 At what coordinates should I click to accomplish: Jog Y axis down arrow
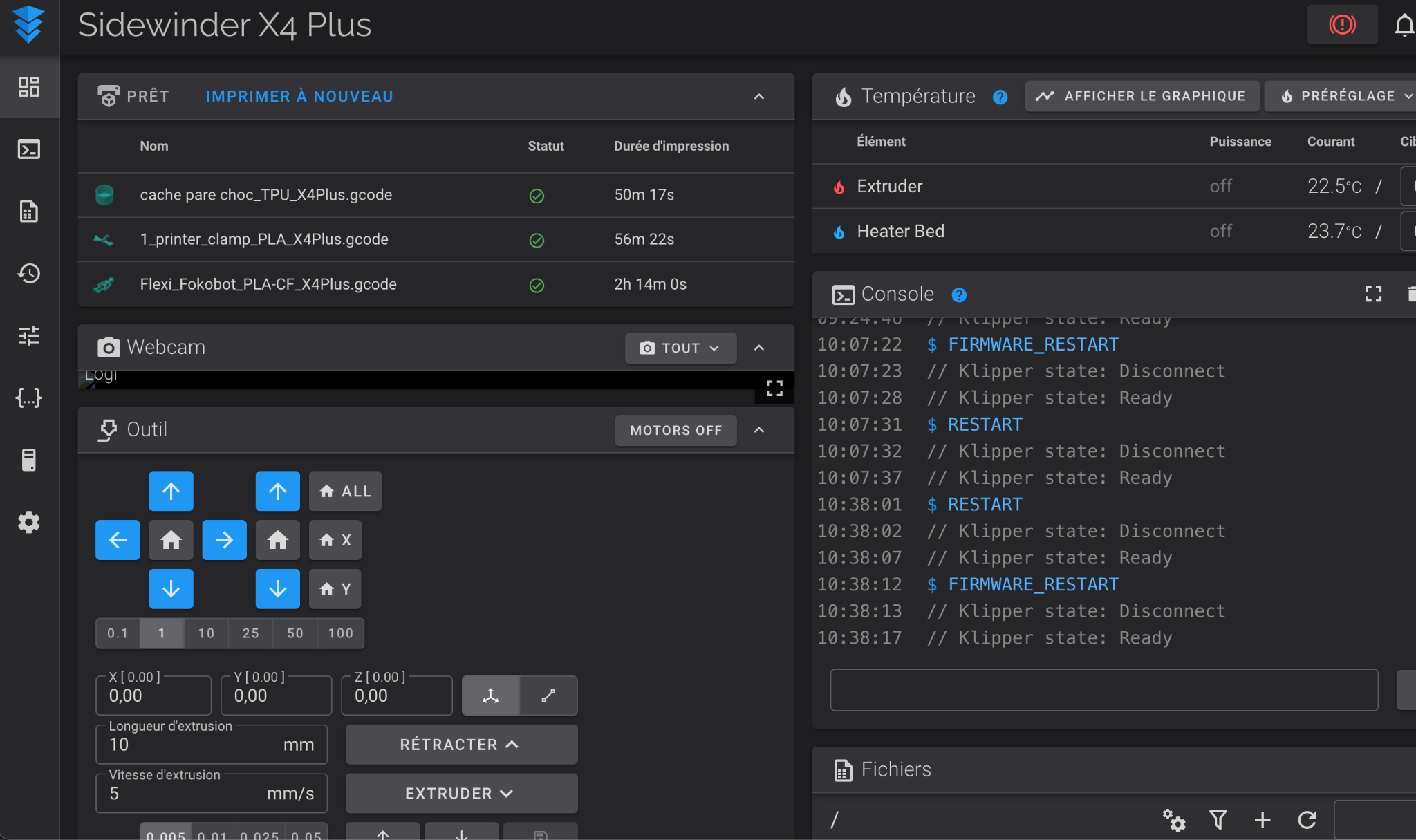tap(171, 589)
